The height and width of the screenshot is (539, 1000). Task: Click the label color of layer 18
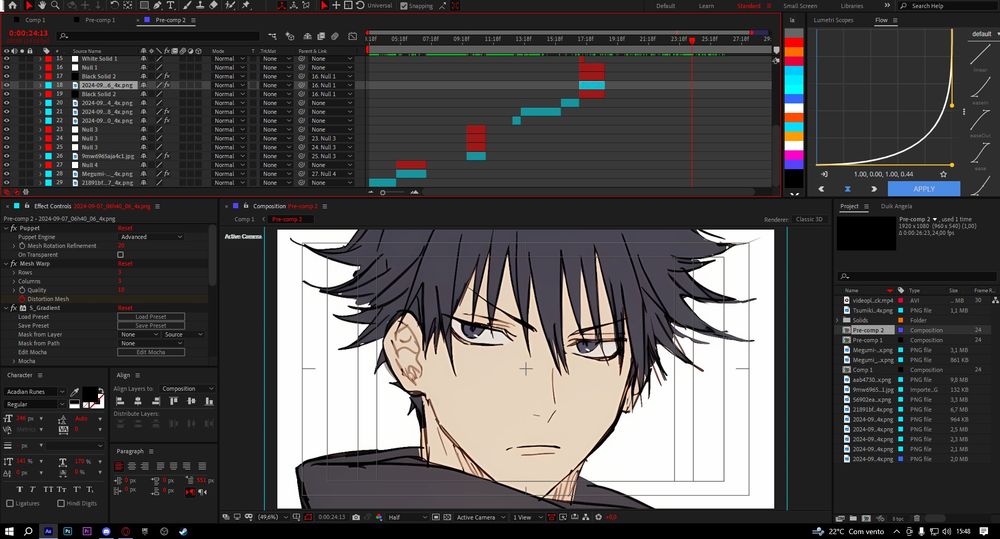48,85
